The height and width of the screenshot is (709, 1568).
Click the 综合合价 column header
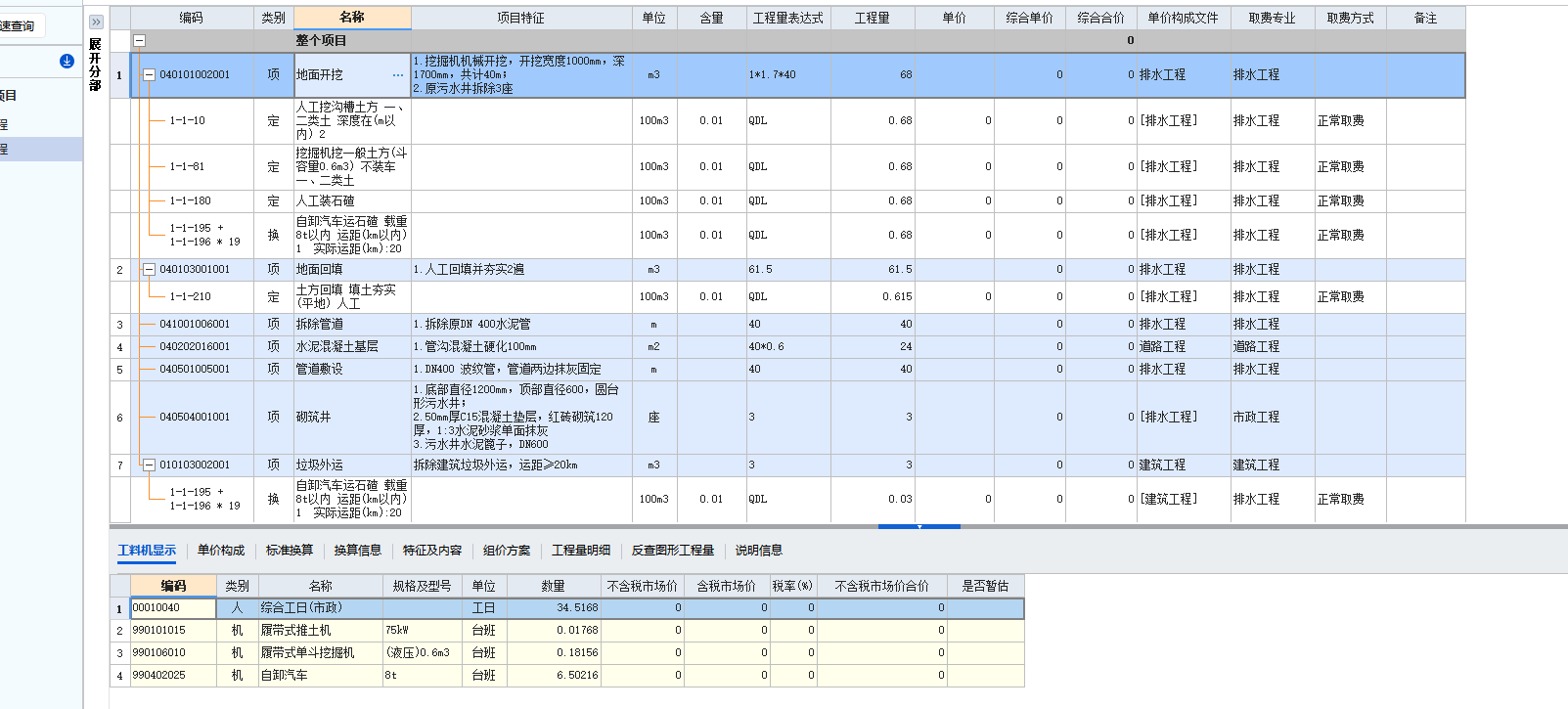[1101, 18]
